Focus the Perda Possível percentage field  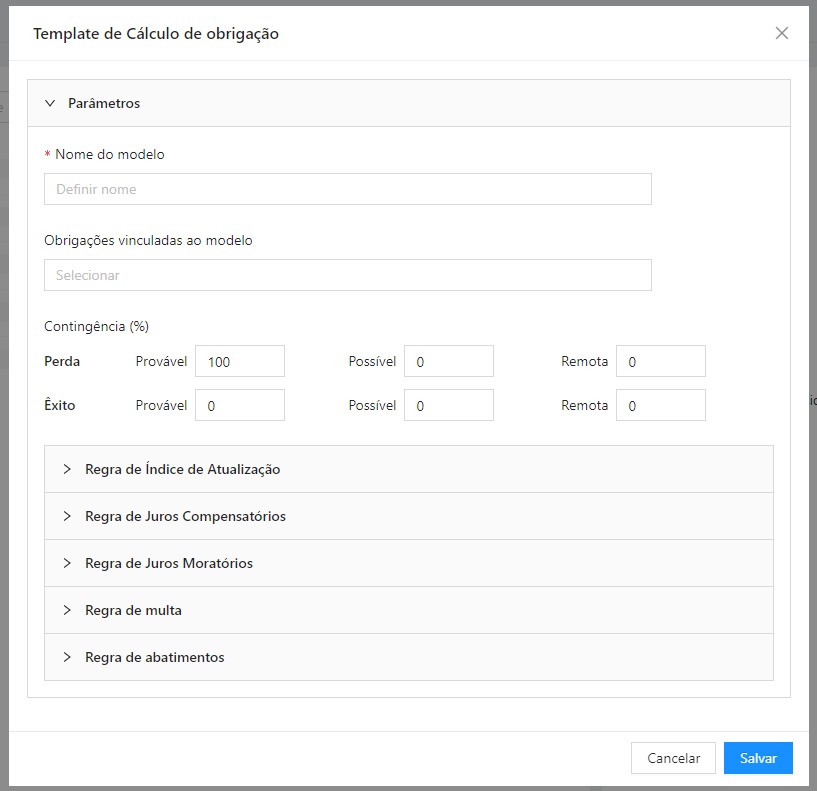pos(449,361)
